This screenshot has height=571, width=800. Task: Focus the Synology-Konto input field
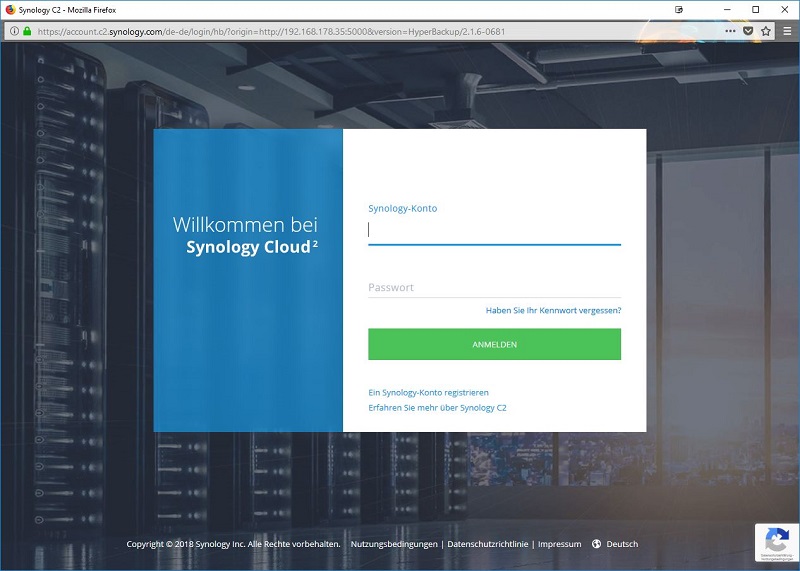(494, 231)
